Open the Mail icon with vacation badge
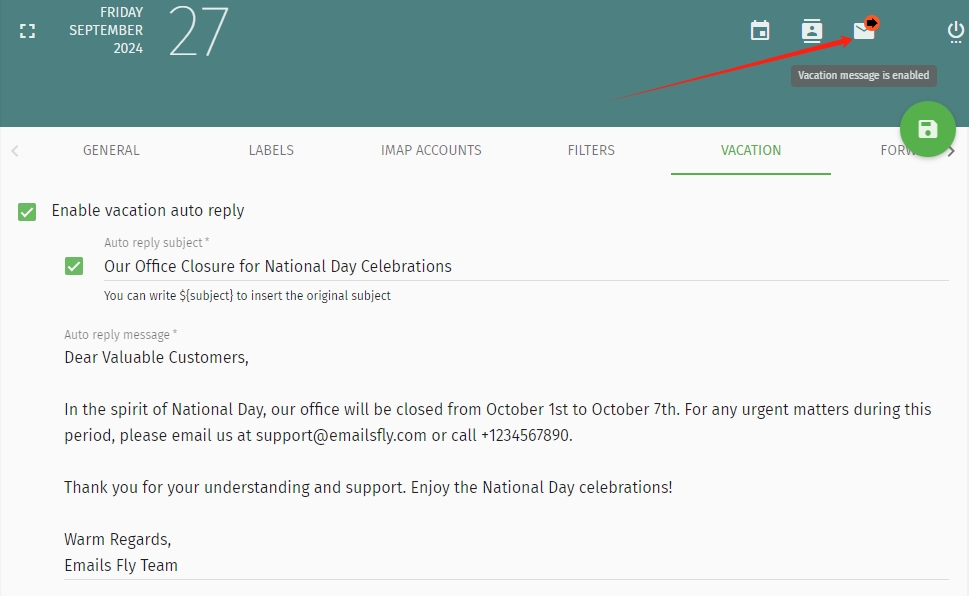Viewport: 969px width, 596px height. [x=865, y=29]
